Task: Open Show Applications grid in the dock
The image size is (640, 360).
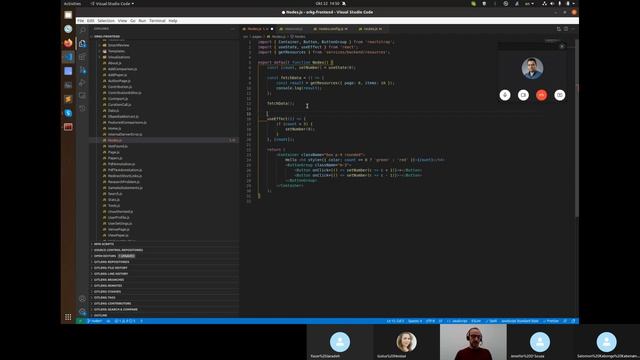Action: 68,317
